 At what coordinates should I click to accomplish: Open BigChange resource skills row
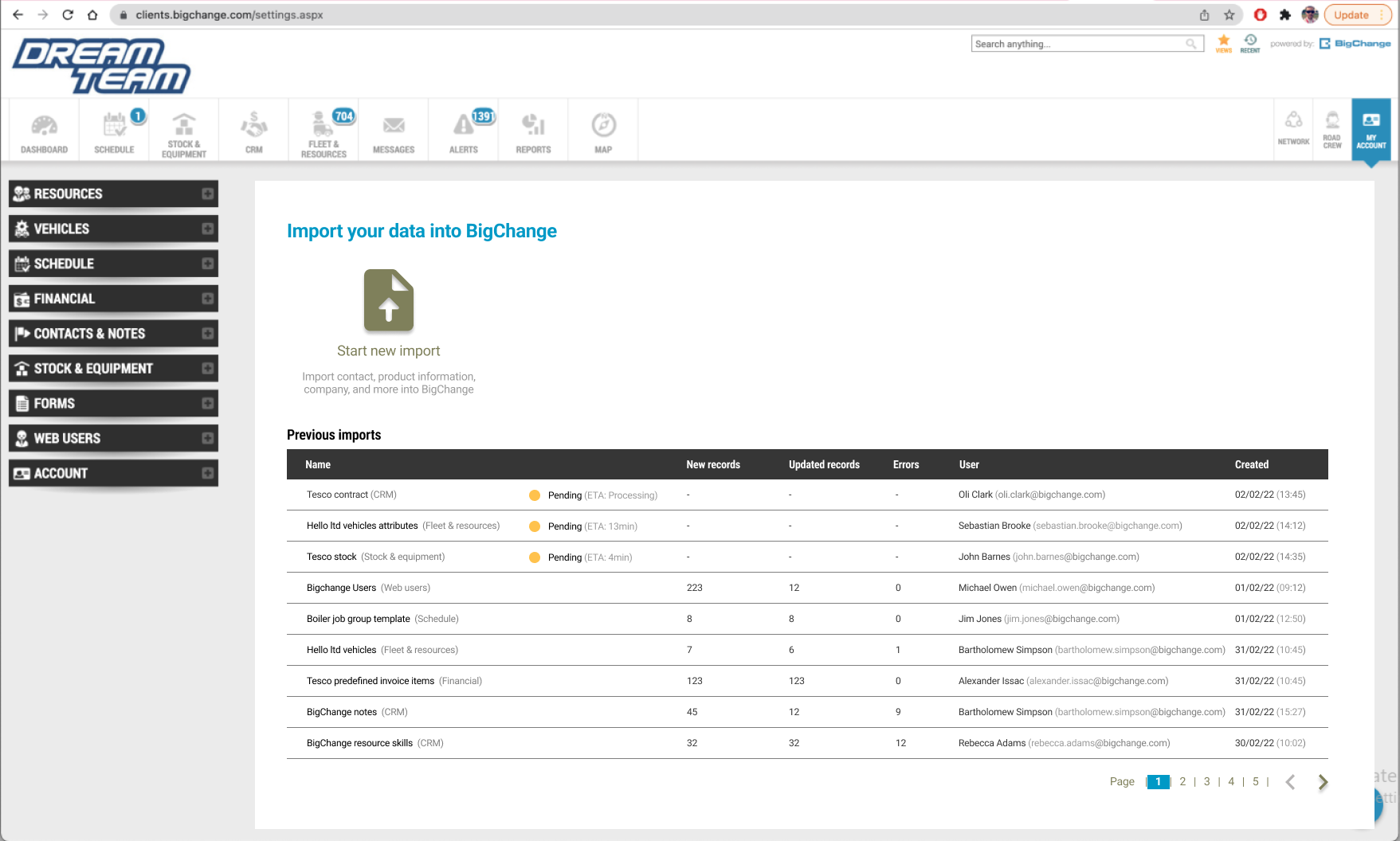pos(807,743)
